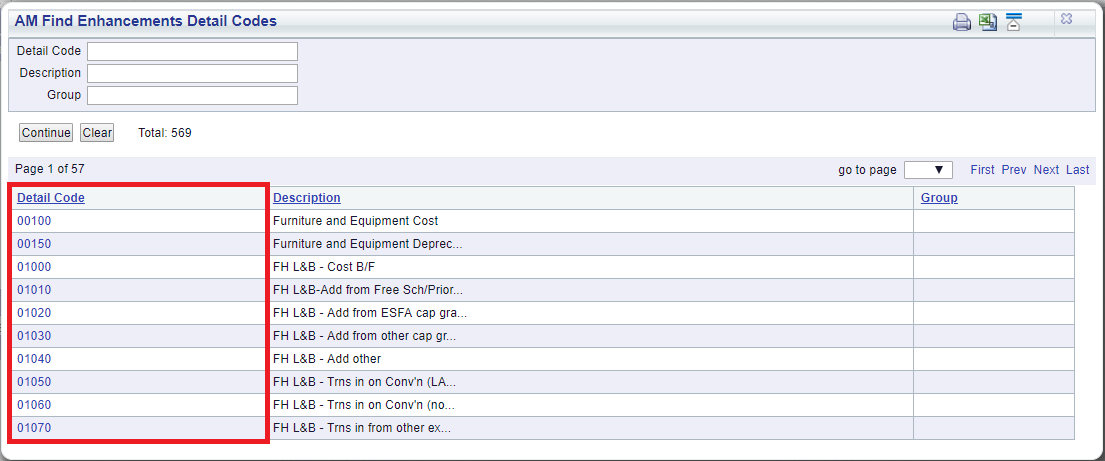Select detail code 00100
Image resolution: width=1105 pixels, height=461 pixels.
[35, 221]
